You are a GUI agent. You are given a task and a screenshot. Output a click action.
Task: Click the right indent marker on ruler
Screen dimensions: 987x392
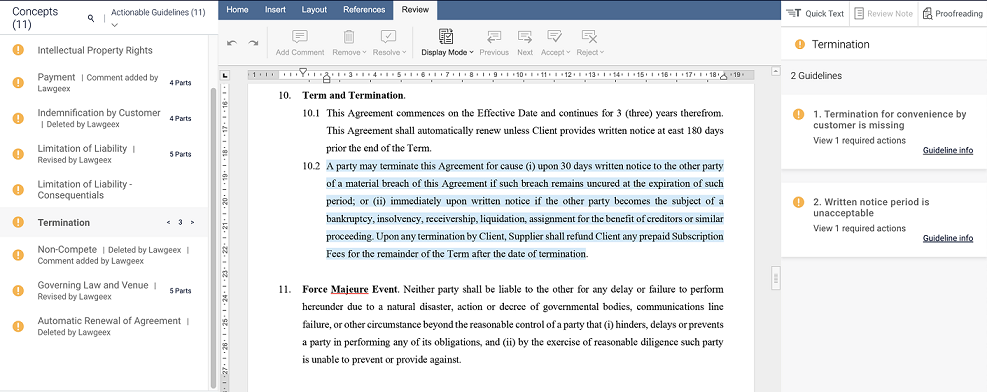[723, 77]
